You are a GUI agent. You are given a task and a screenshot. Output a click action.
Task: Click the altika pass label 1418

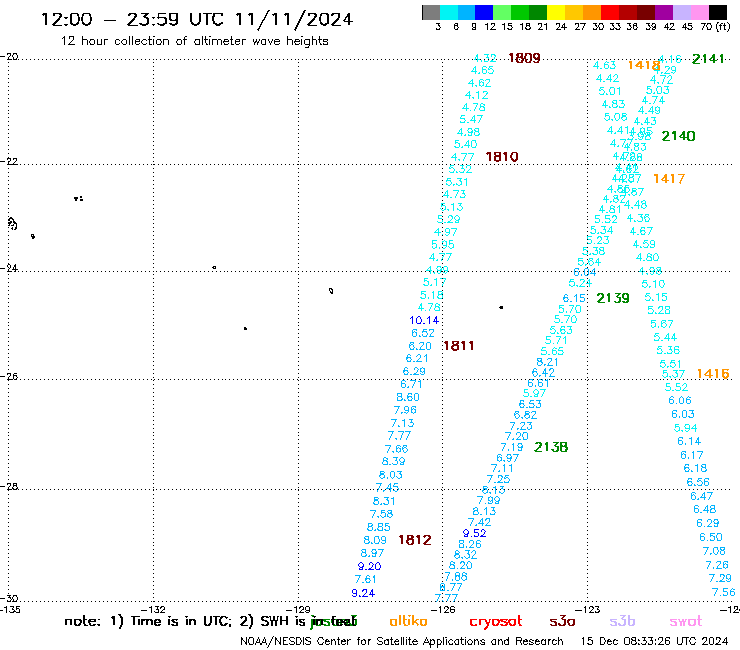pos(643,65)
